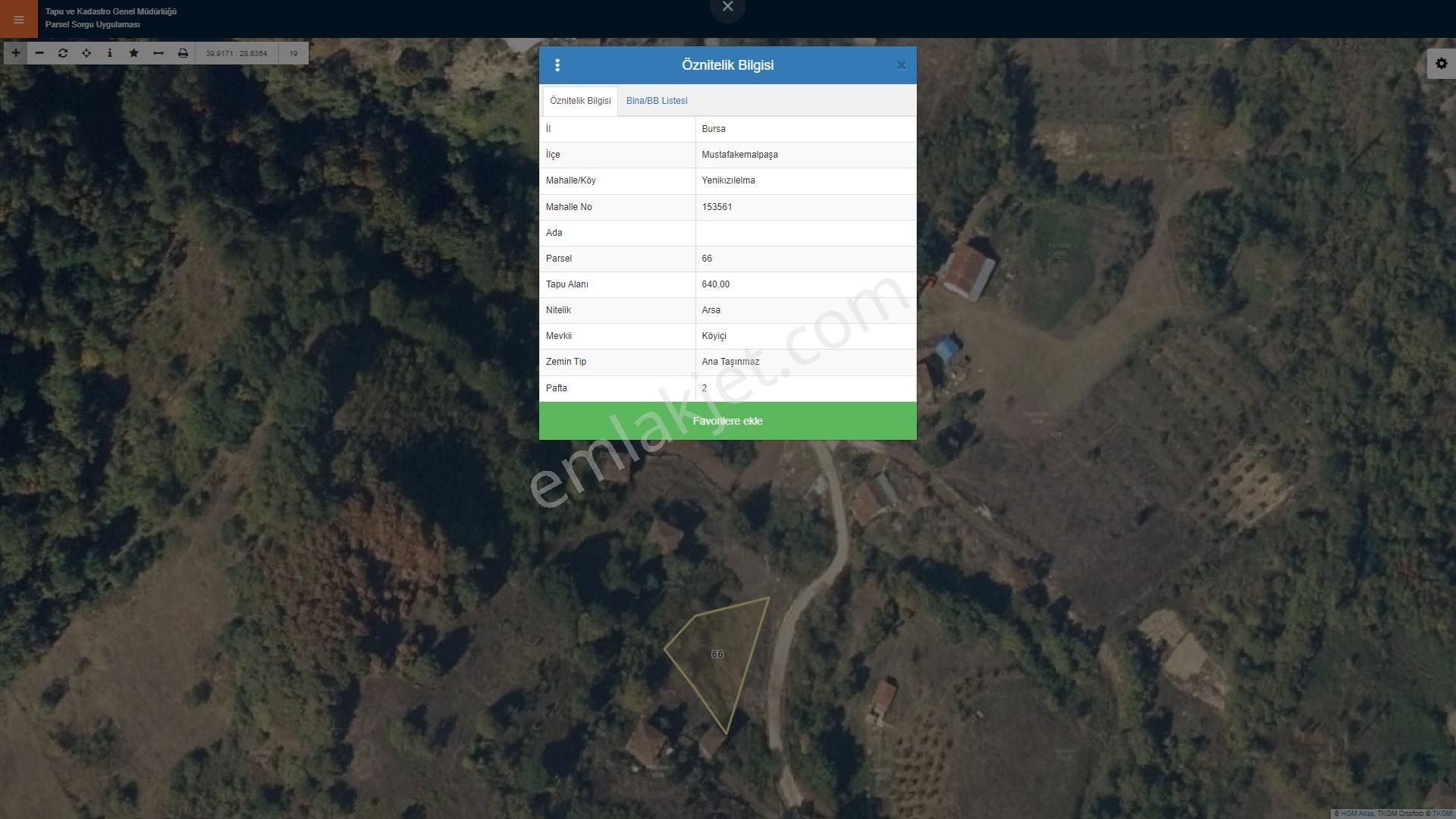Select the zoom in tool on map toolbar
This screenshot has width=1456, height=819.
click(14, 53)
